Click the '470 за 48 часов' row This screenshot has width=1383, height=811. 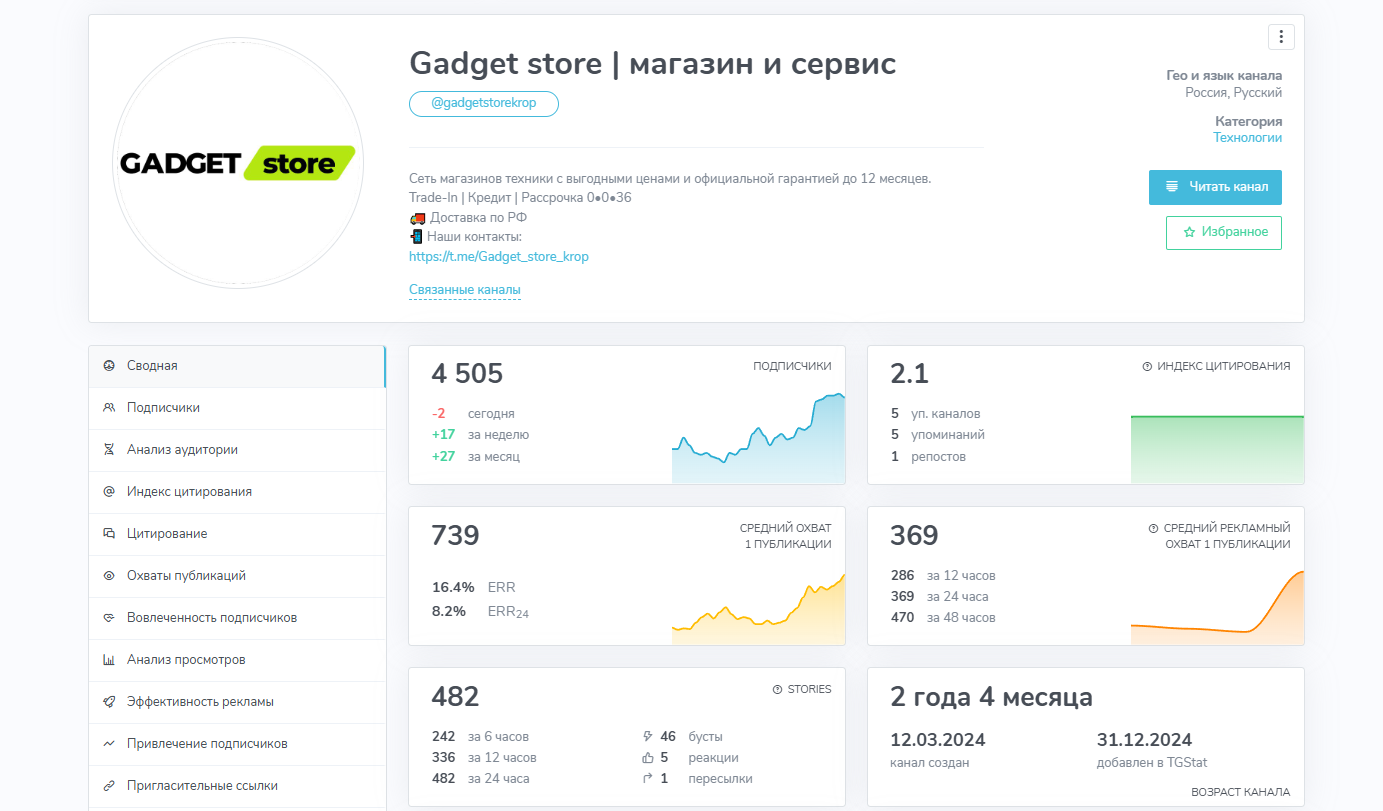pos(943,618)
